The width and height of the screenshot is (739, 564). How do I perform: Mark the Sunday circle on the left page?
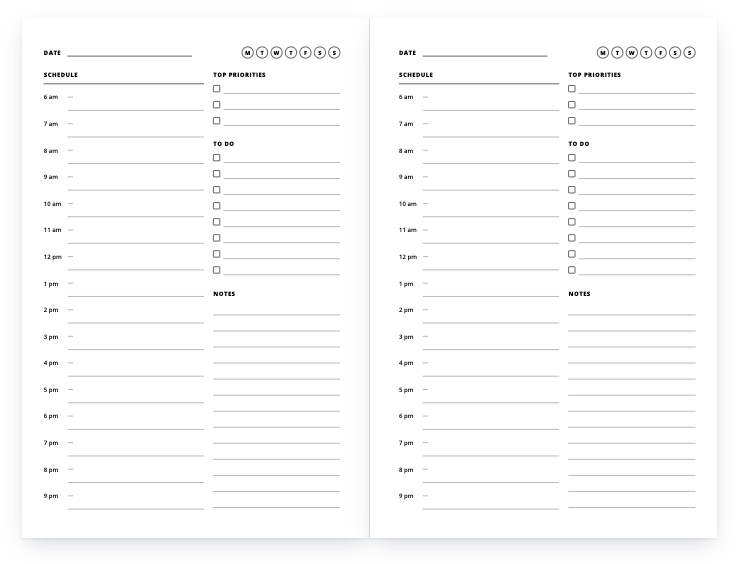334,53
